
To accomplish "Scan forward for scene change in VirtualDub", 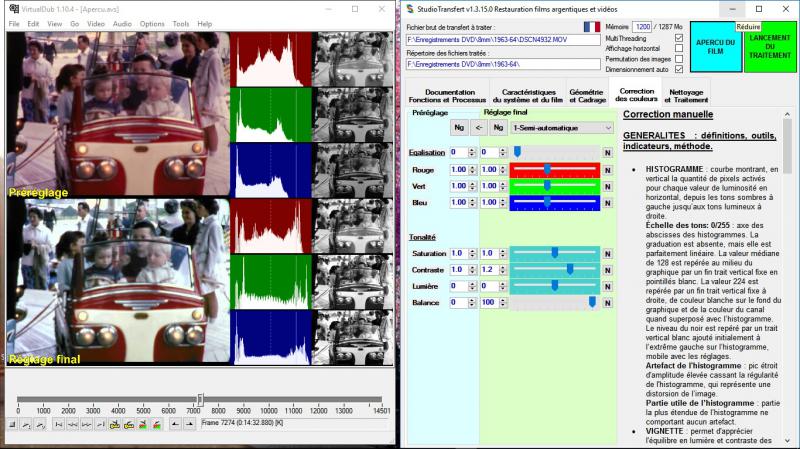I will tap(157, 424).
